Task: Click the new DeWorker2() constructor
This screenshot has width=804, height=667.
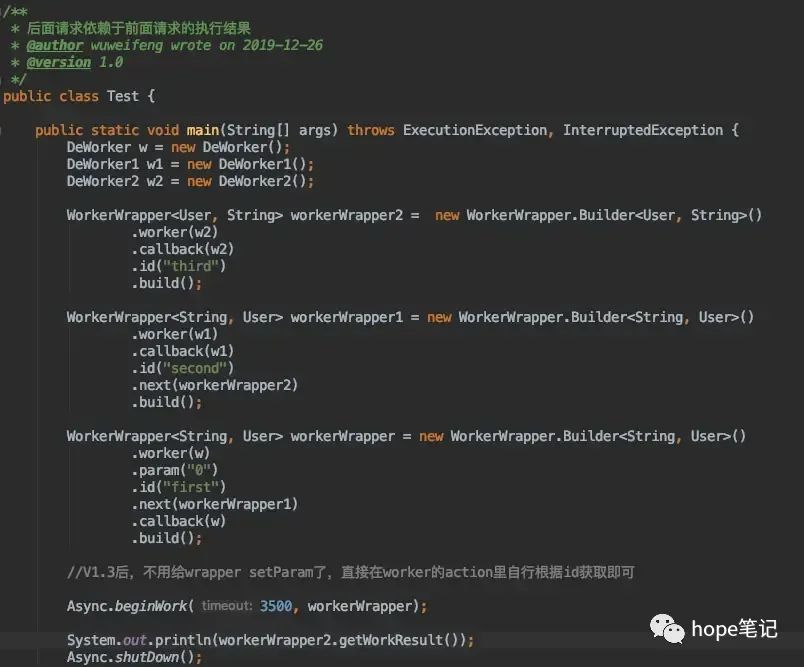Action: coord(252,180)
